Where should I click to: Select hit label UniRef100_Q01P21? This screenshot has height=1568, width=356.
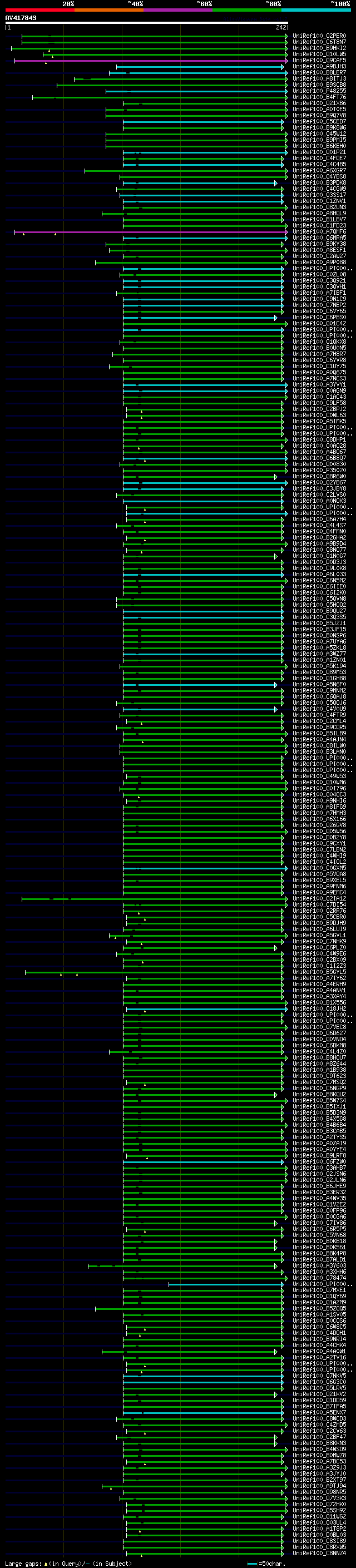[x=319, y=152]
